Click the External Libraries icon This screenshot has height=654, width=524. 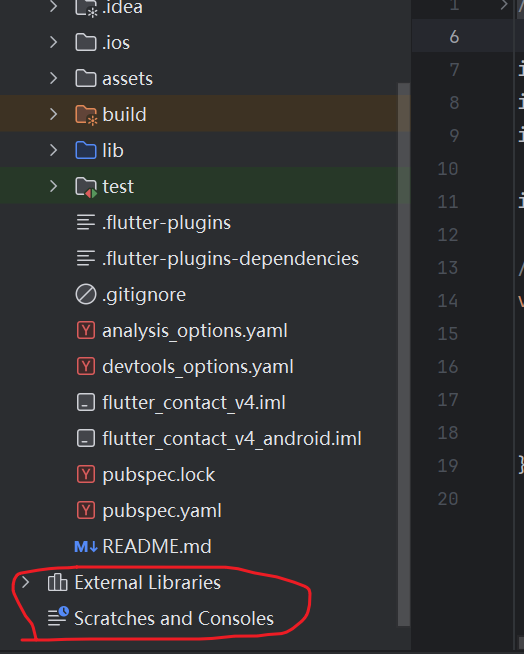58,582
